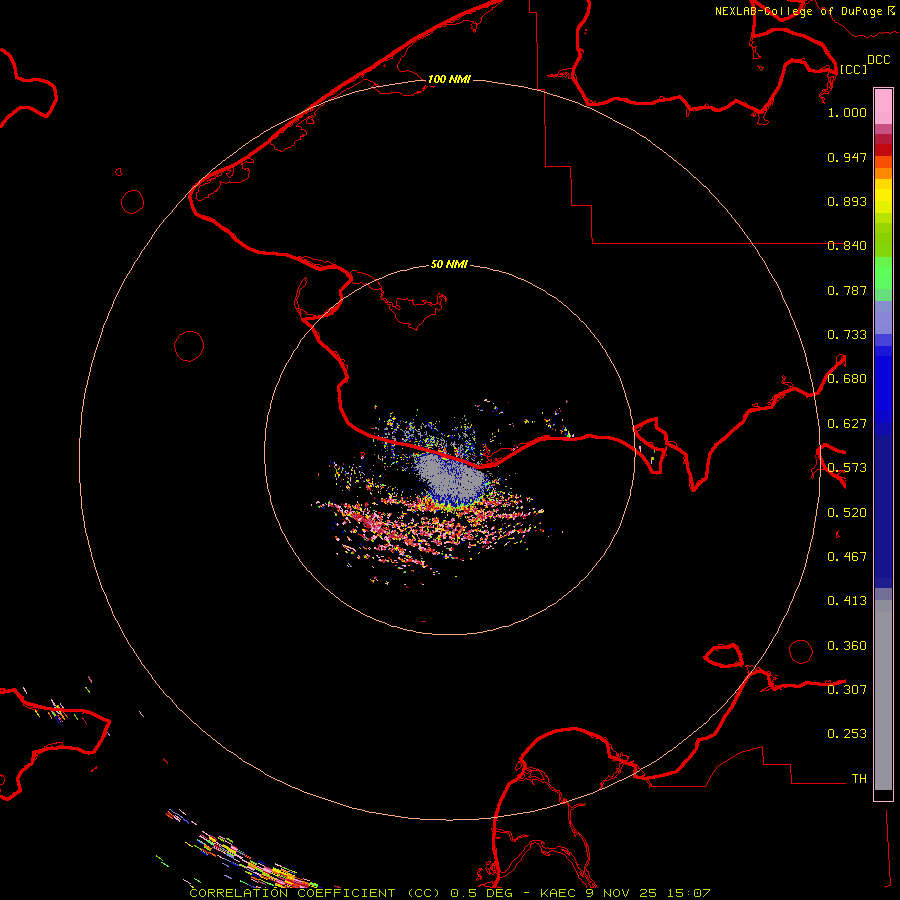Click the 0.253 scale value
900x900 pixels.
click(x=847, y=734)
